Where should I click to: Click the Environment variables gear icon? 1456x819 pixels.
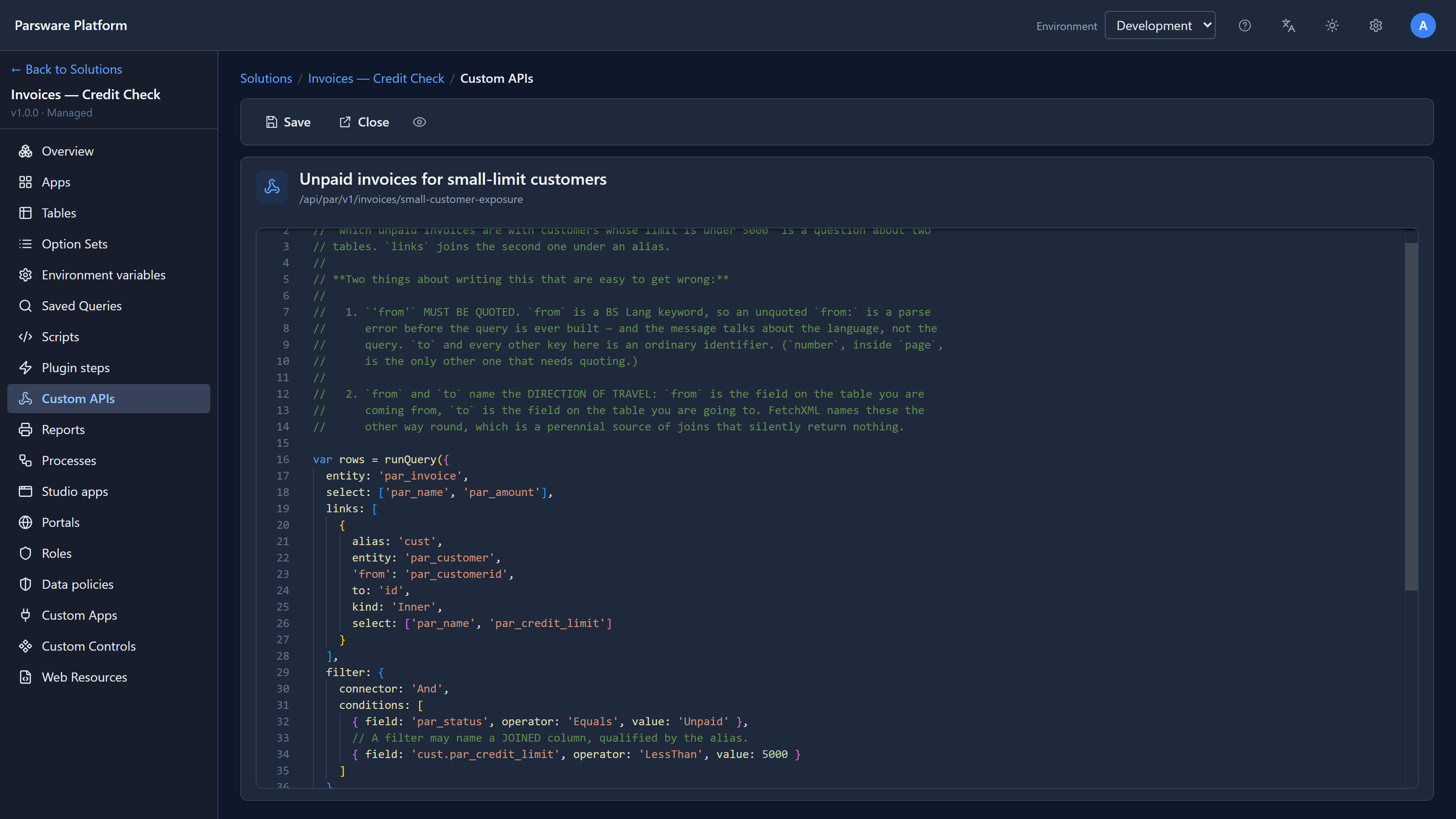[x=25, y=275]
